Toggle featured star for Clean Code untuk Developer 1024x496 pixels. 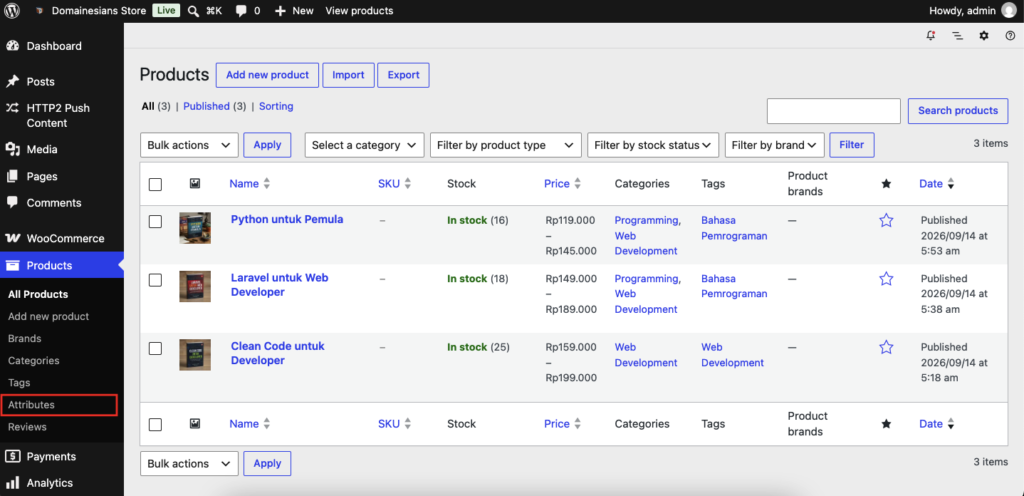(x=886, y=347)
